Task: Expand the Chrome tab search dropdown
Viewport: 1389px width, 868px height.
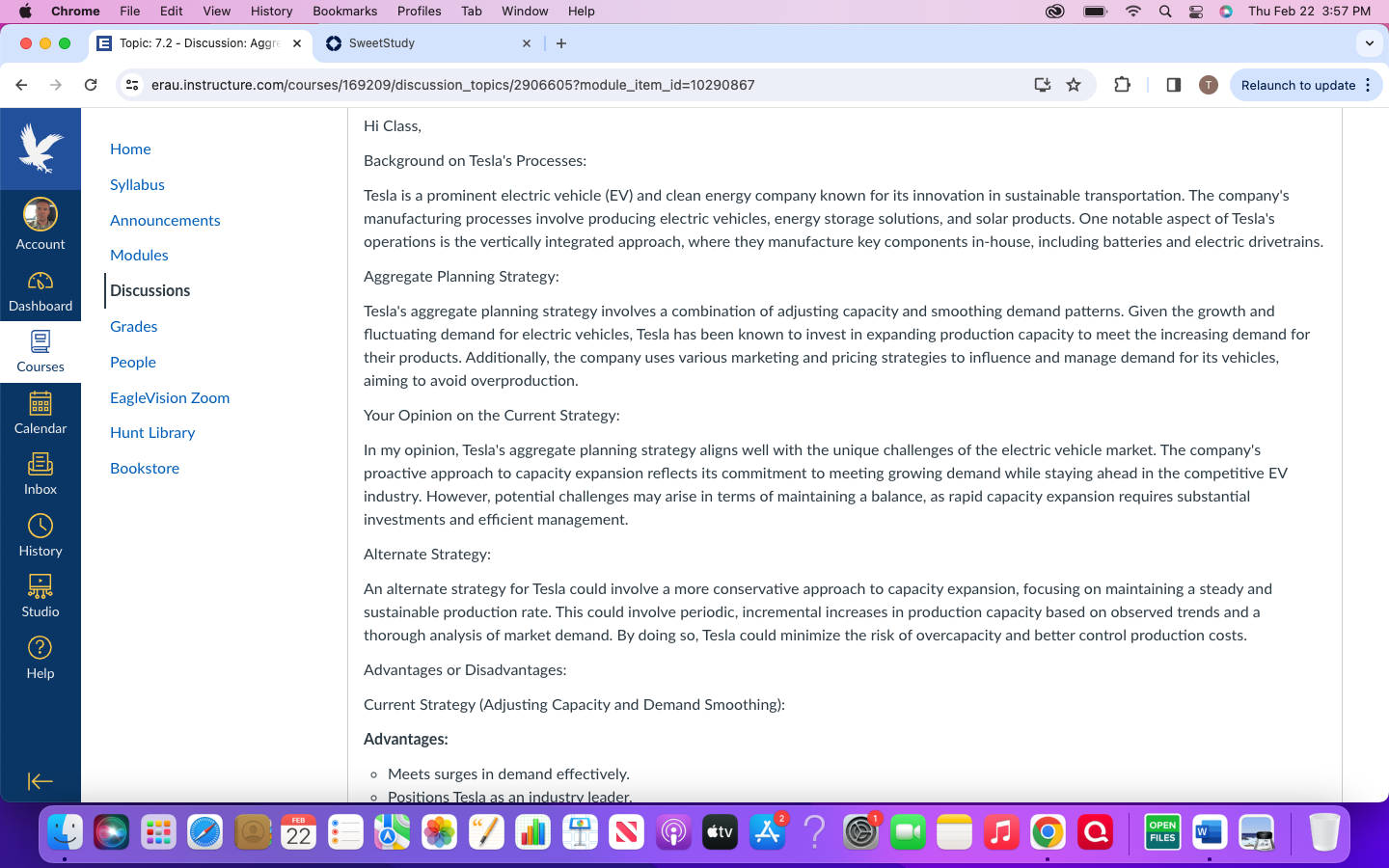Action: point(1370,43)
